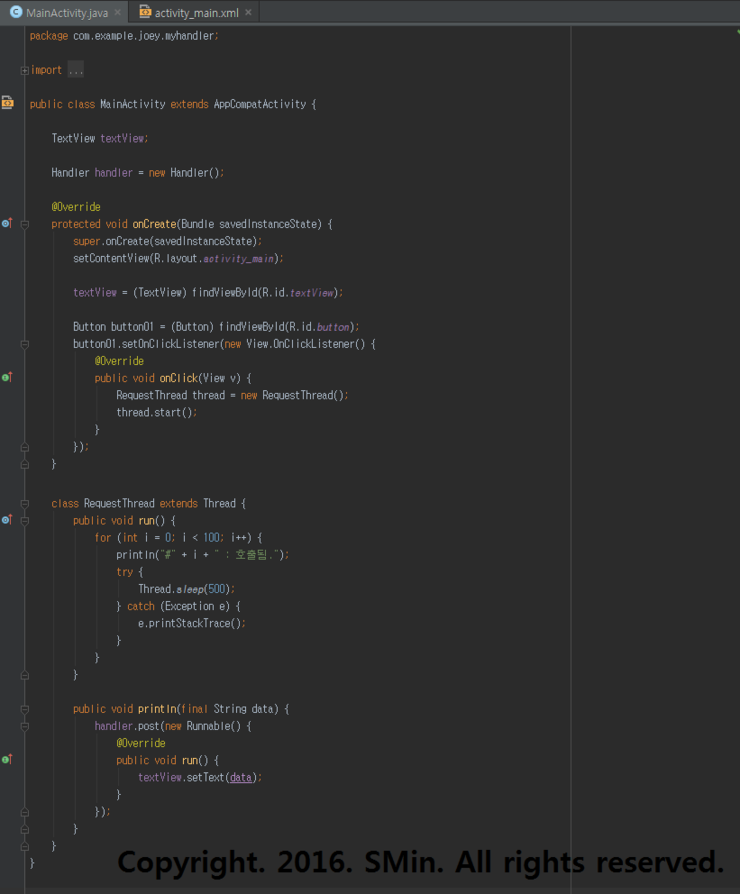Click R.id.button in the findViewById call
Image resolution: width=740 pixels, height=894 pixels.
[x=319, y=327]
